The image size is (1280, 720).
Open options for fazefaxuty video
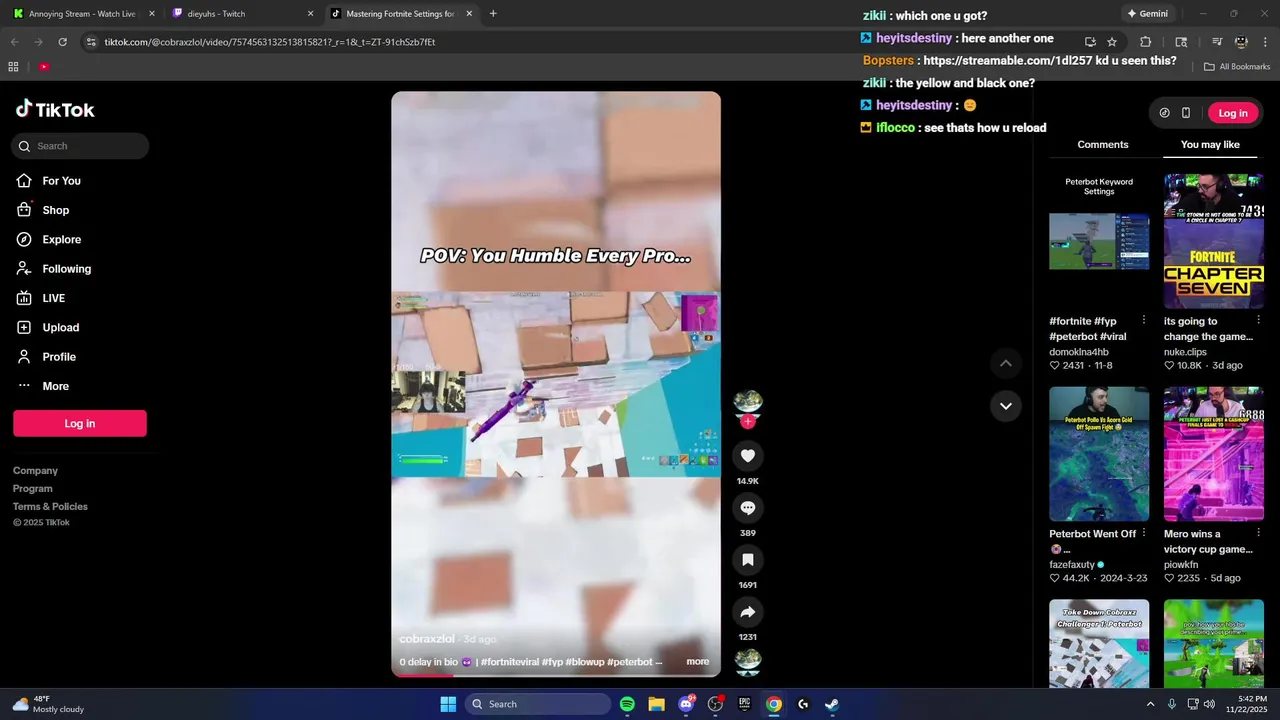coord(1144,534)
